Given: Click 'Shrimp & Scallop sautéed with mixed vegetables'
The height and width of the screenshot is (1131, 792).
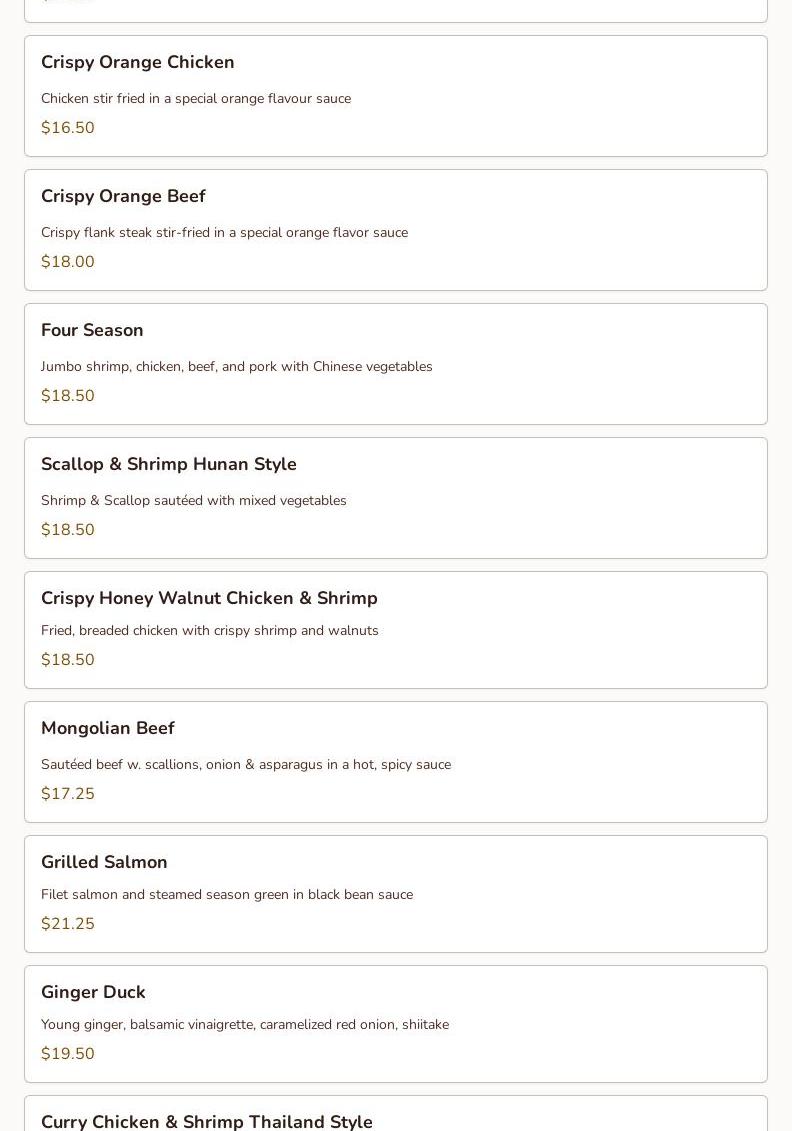Looking at the screenshot, I should [x=194, y=501].
